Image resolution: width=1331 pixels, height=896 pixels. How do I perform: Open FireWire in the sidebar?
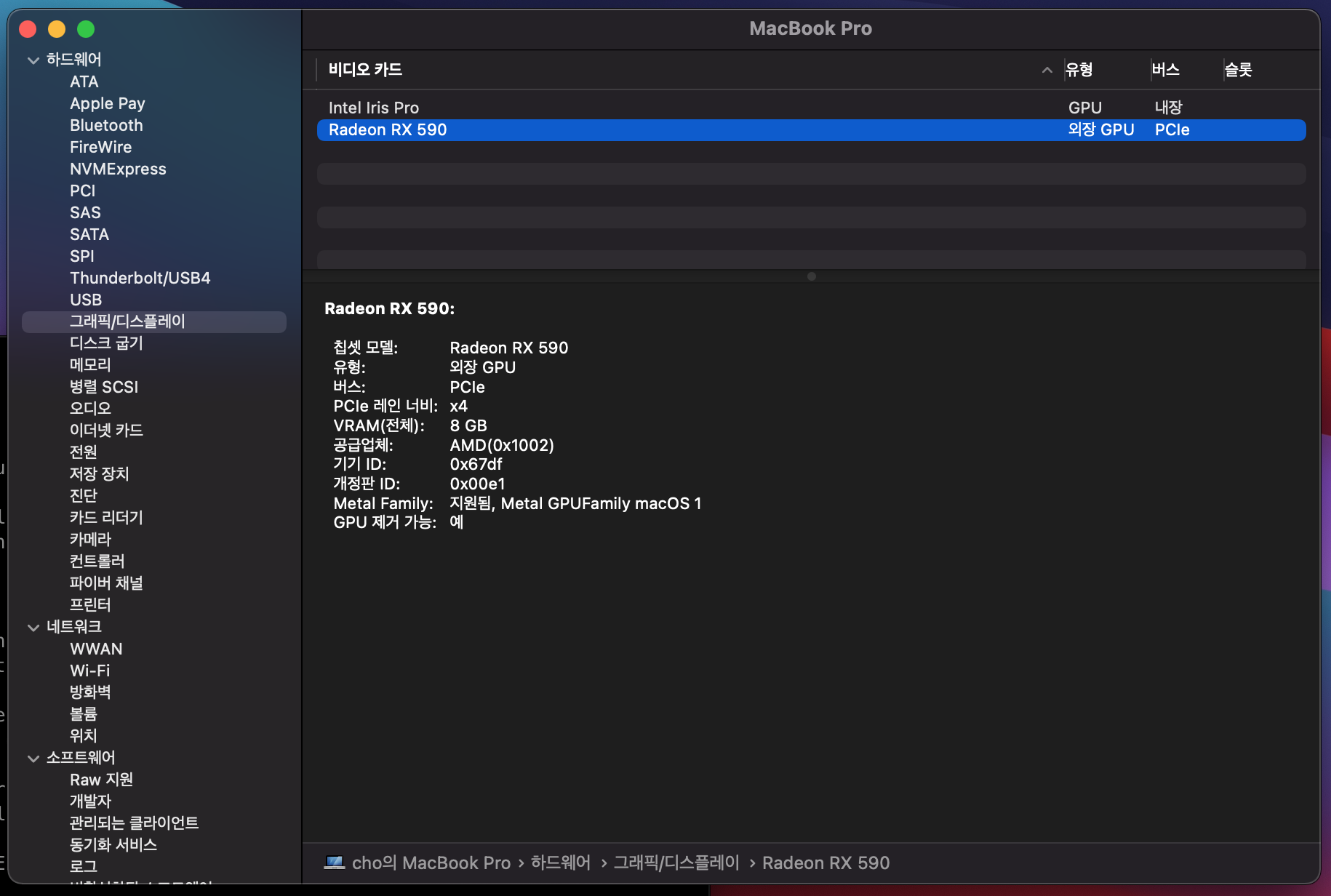(x=101, y=148)
